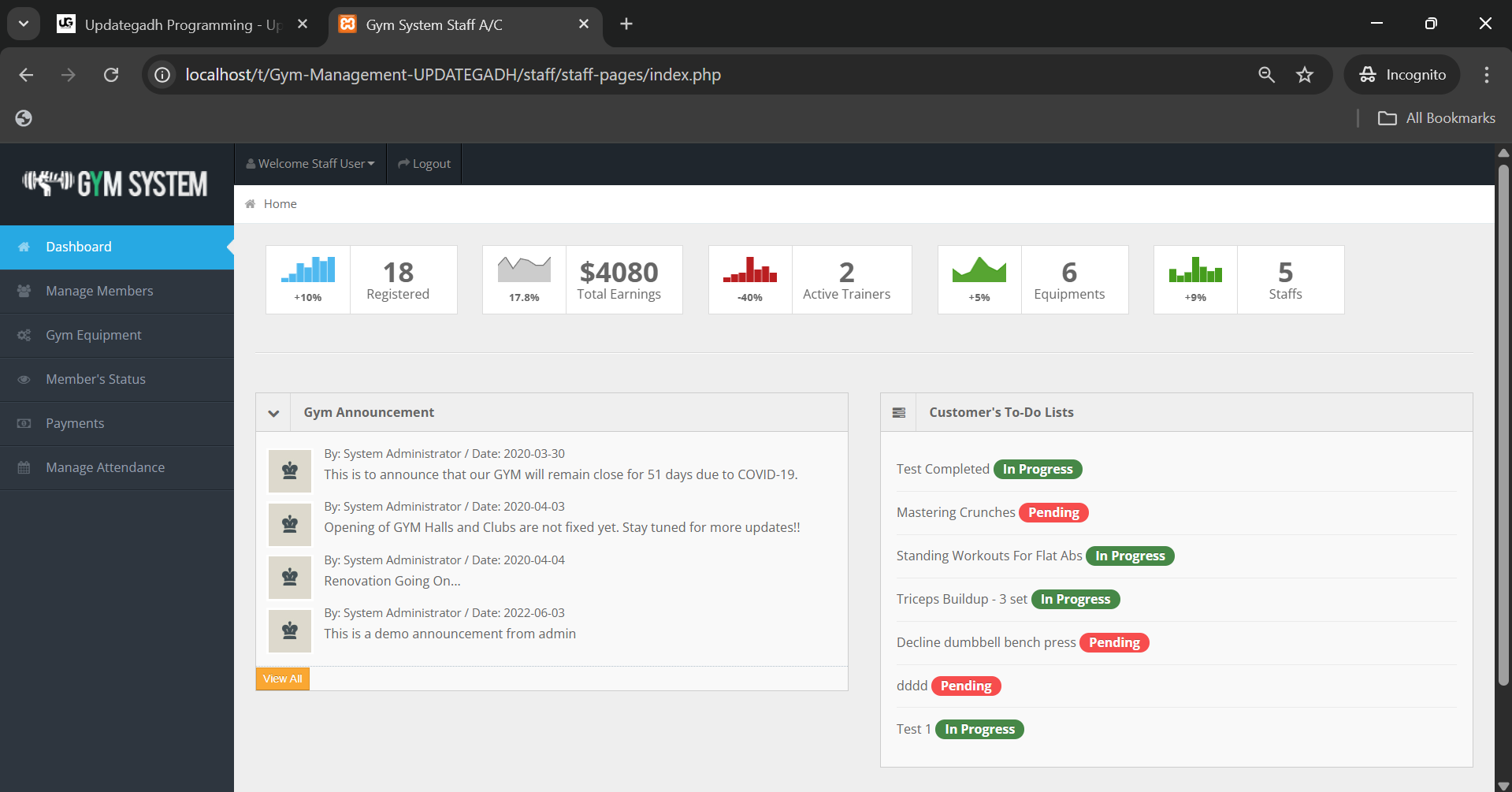Open the Dashboard sidebar item
The width and height of the screenshot is (1512, 792).
[x=117, y=247]
